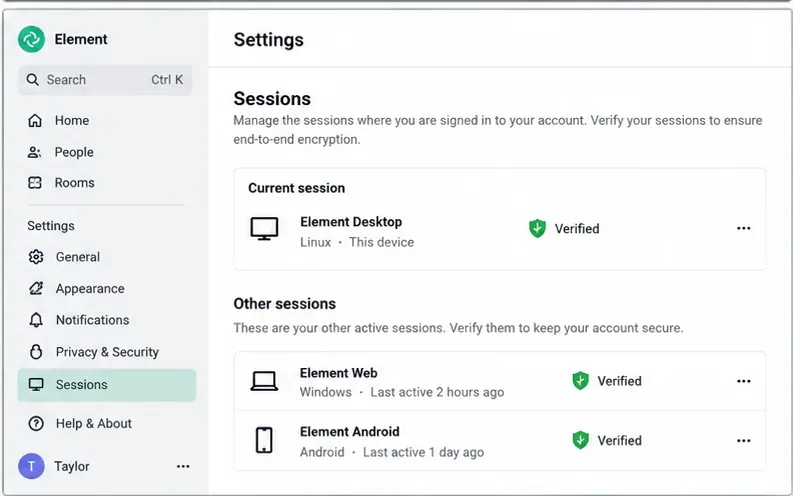The width and height of the screenshot is (793, 496).
Task: Click the Privacy & Security lock icon
Action: pyautogui.click(x=36, y=352)
